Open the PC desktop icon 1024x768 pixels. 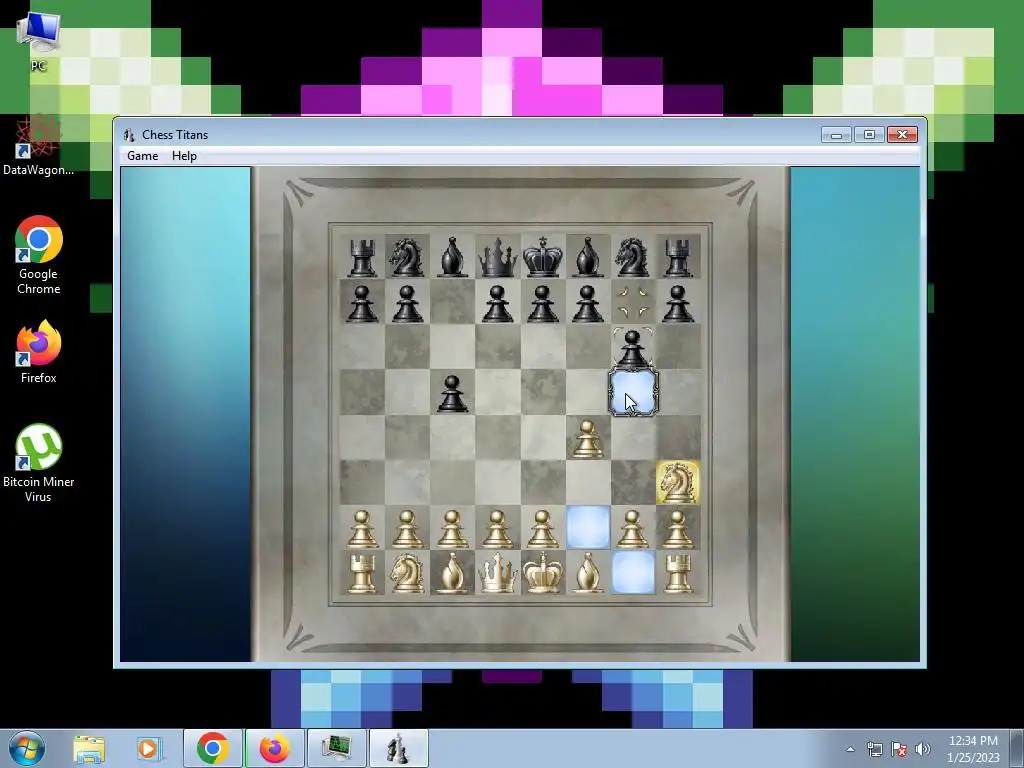39,42
